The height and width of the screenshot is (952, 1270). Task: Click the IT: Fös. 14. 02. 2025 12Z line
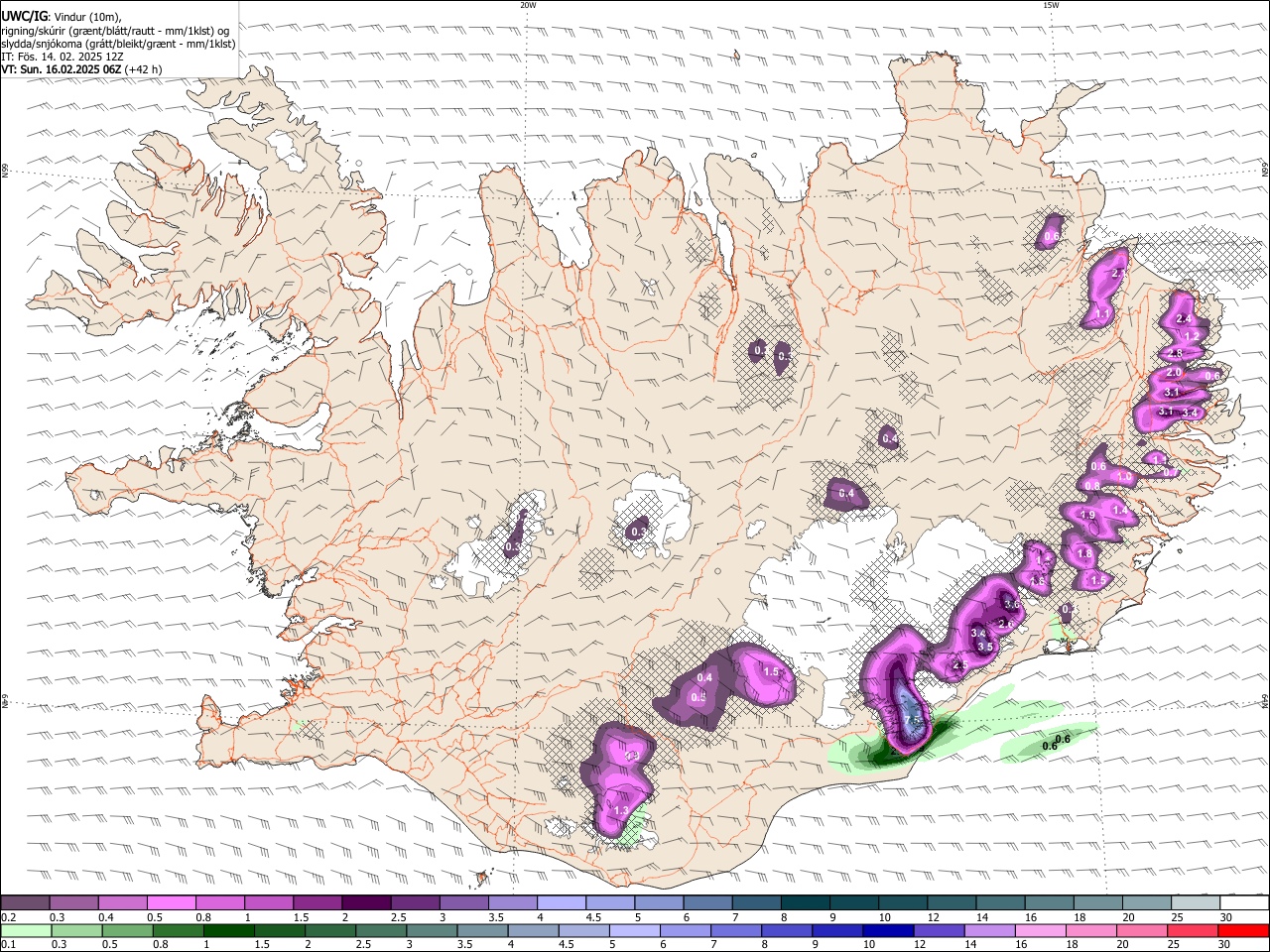point(63,57)
